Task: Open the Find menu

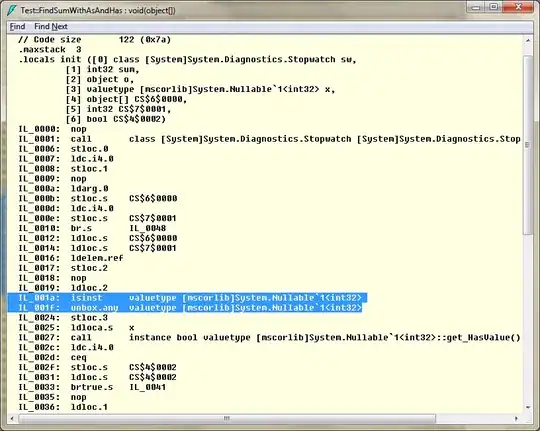Action: click(17, 27)
